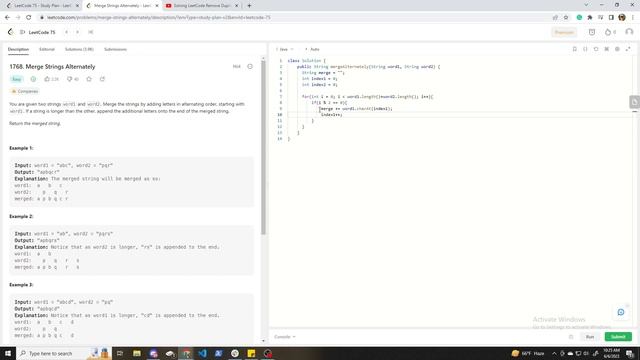Bookmark this page with star icon
This screenshot has width=640, height=360.
(566, 18)
